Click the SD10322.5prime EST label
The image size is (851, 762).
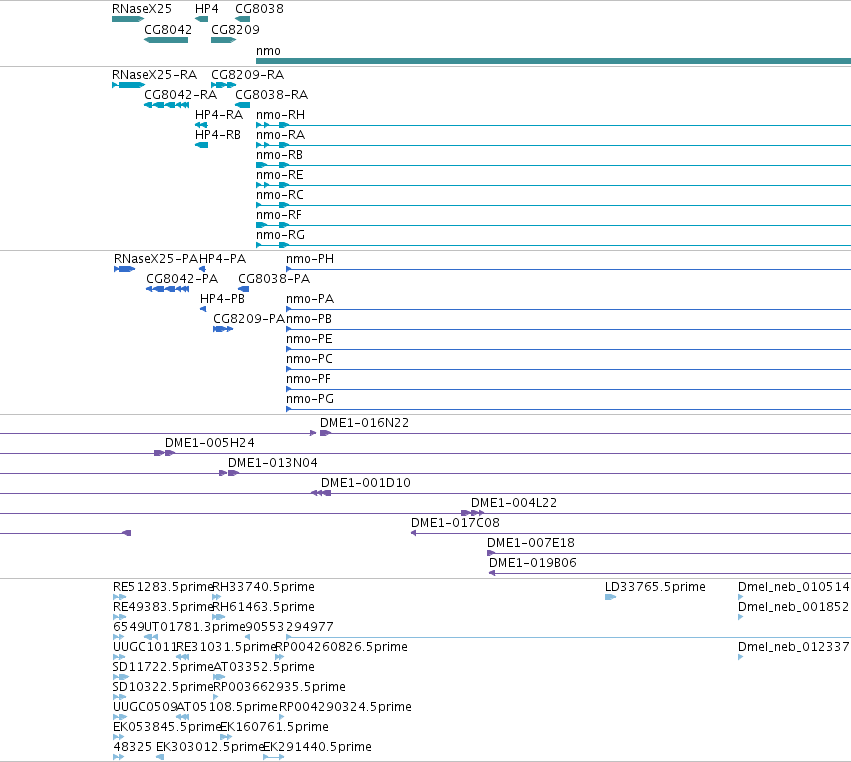coord(163,687)
